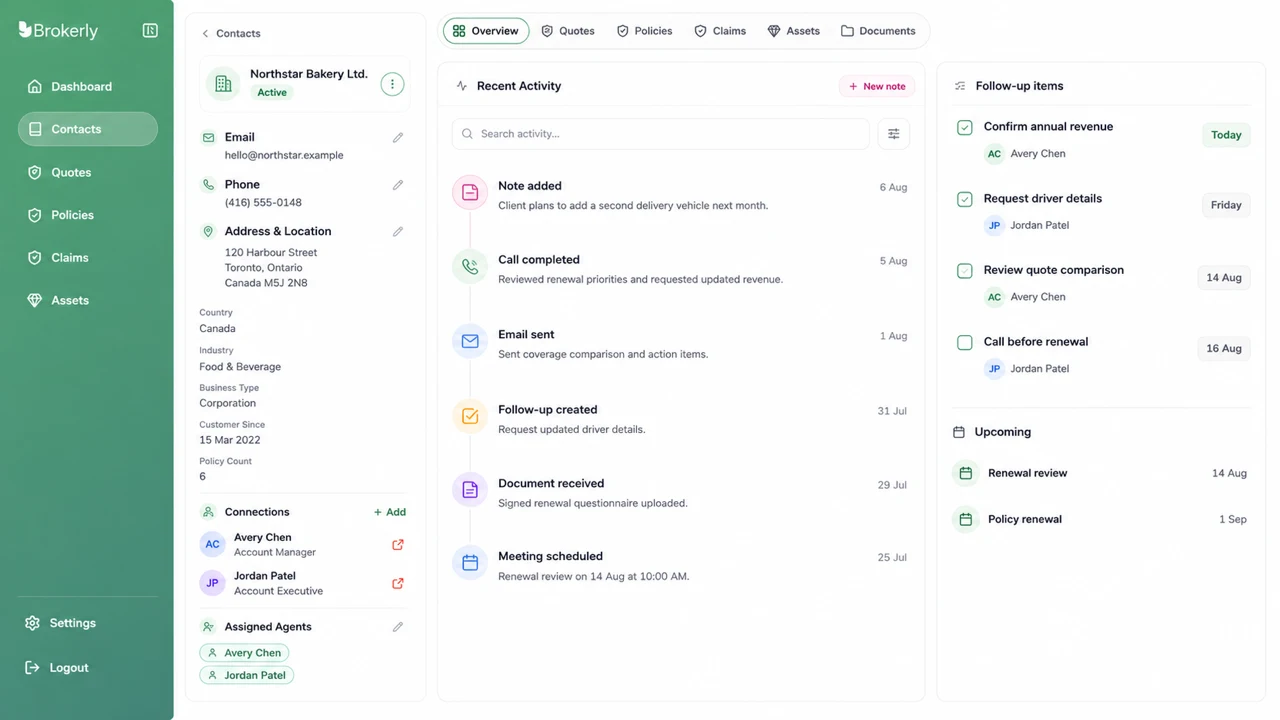Click the 14 Aug due badge

click(x=1224, y=278)
